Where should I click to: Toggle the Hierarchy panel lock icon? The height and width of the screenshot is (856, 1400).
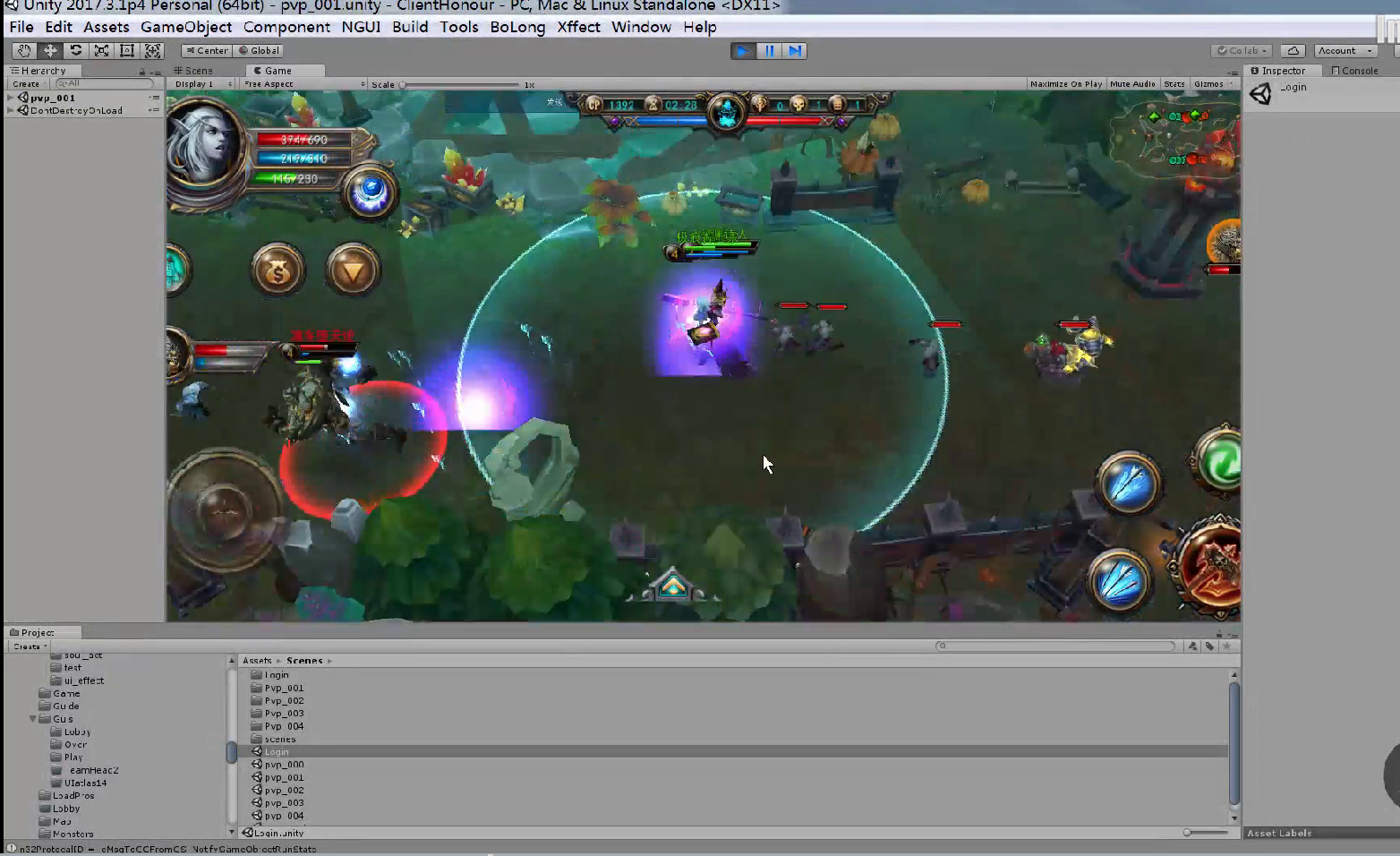(141, 72)
